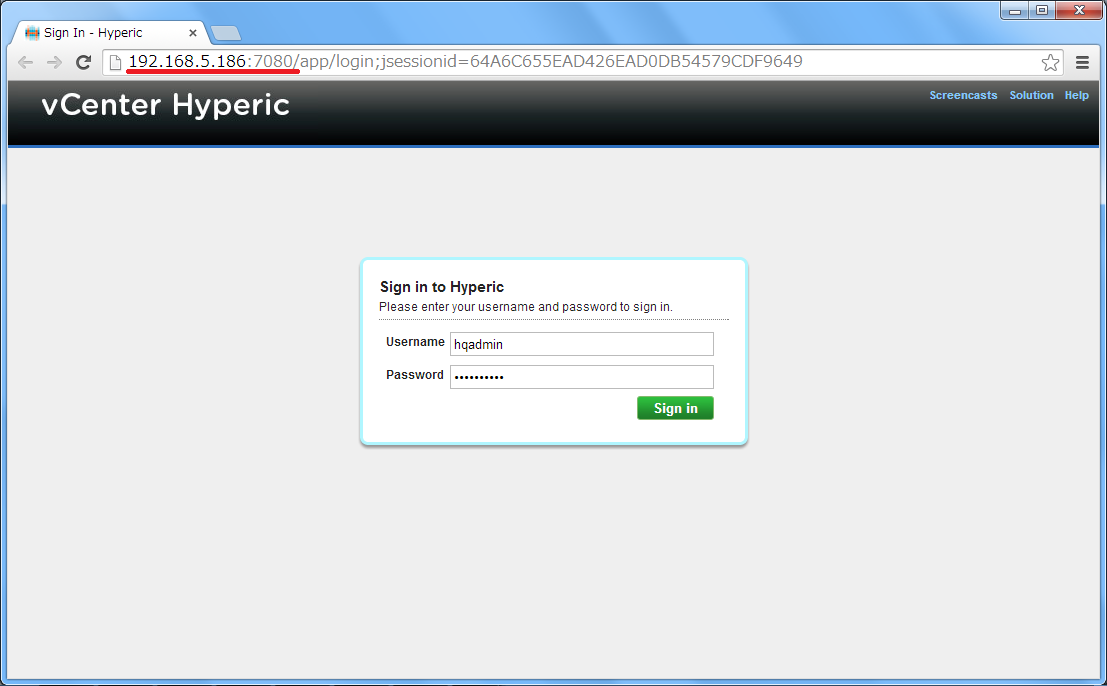Image resolution: width=1107 pixels, height=686 pixels.
Task: Maximize the browser window
Action: (x=1042, y=10)
